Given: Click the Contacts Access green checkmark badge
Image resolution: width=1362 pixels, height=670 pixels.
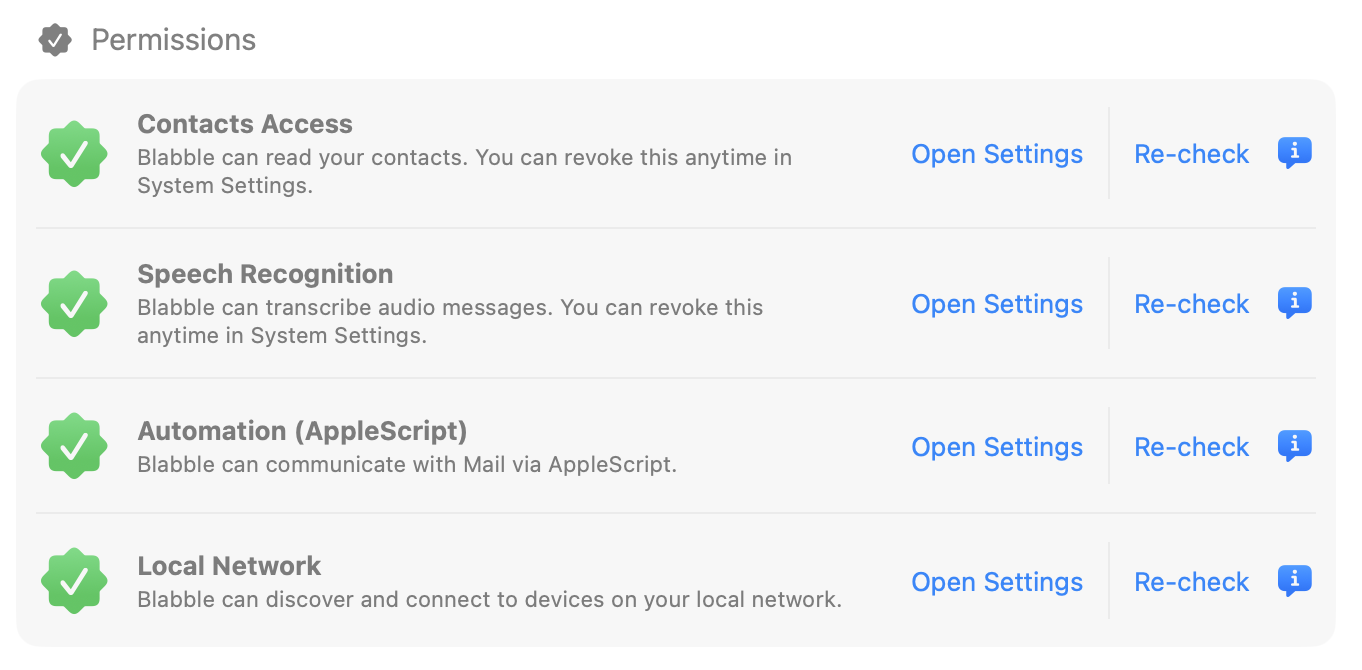Looking at the screenshot, I should [74, 153].
